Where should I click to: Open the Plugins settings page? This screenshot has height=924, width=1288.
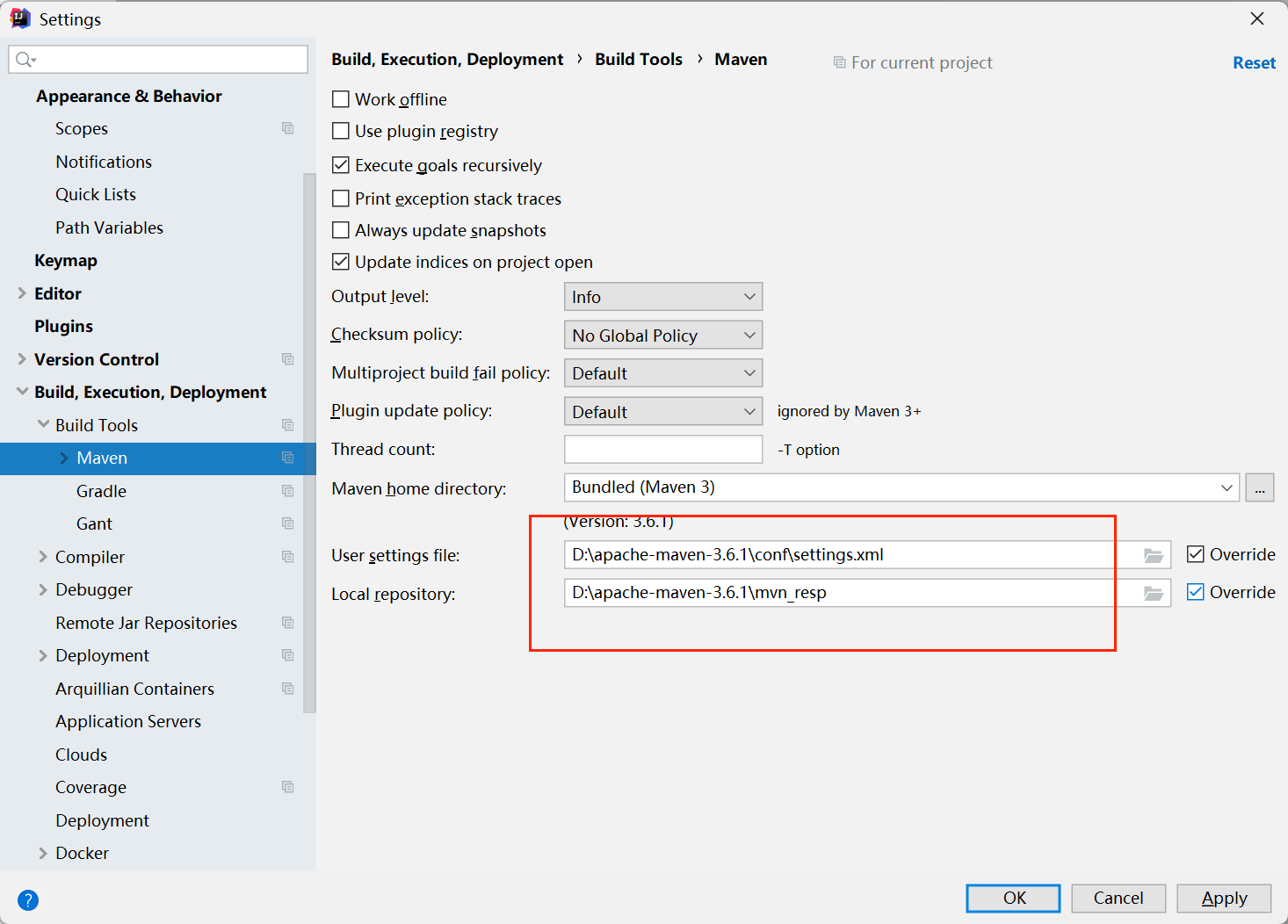[x=63, y=327]
